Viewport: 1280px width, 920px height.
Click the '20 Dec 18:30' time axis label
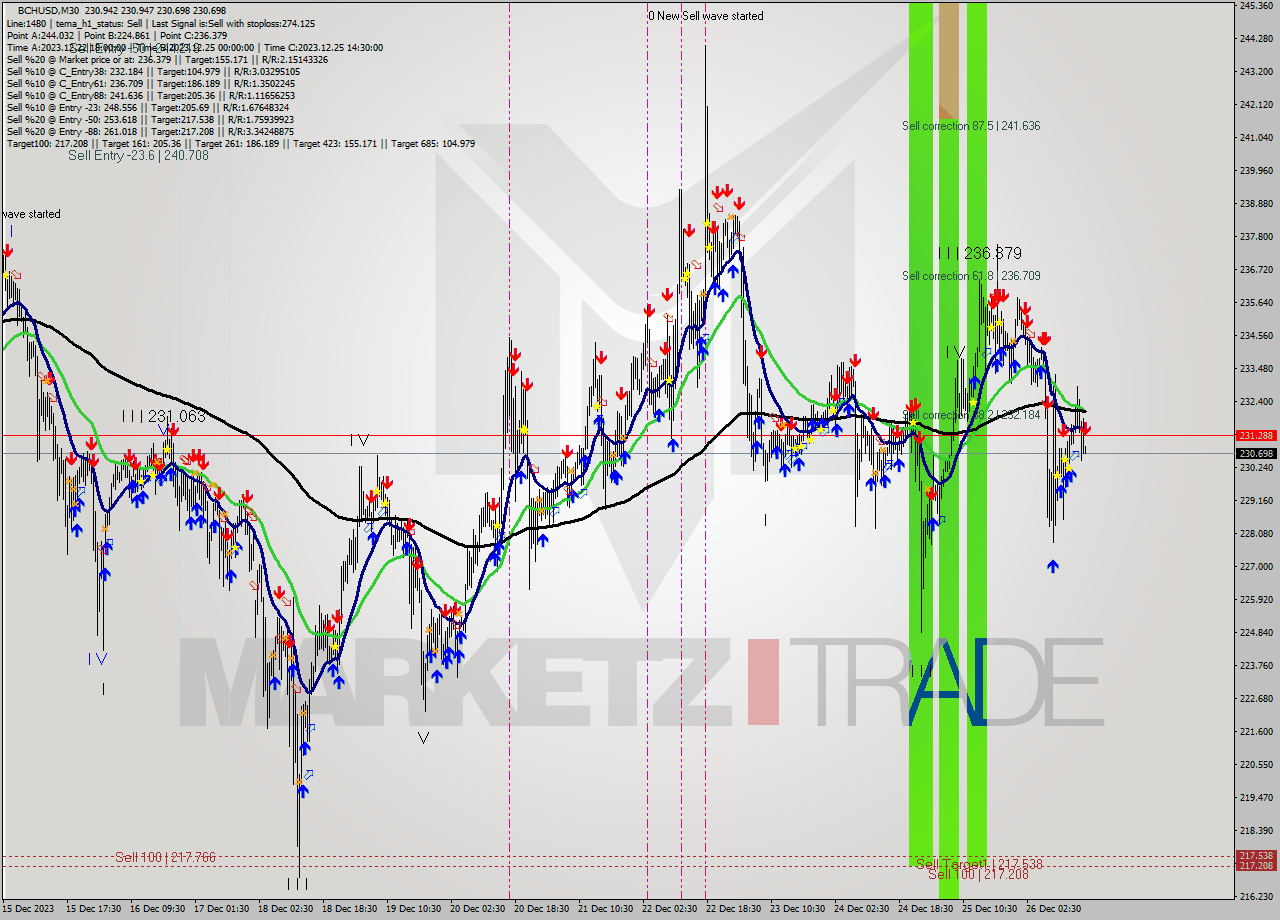541,909
